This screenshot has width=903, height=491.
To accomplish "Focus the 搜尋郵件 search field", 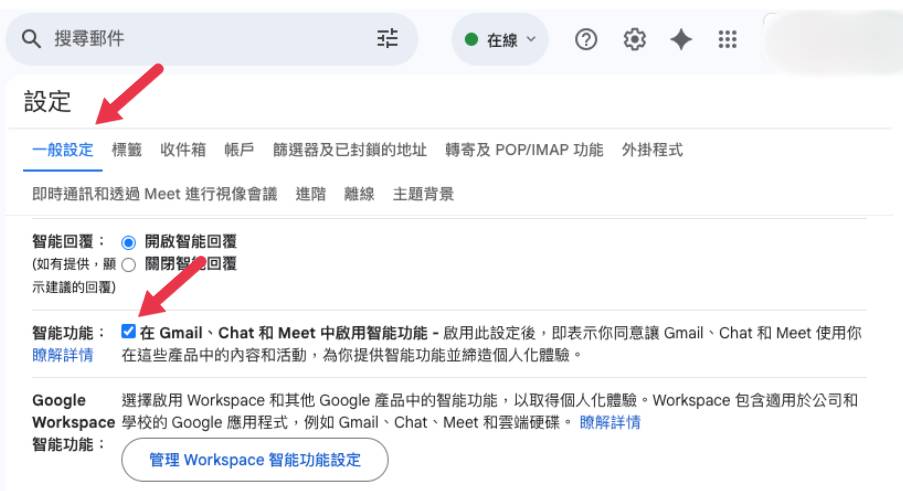I will (x=212, y=39).
